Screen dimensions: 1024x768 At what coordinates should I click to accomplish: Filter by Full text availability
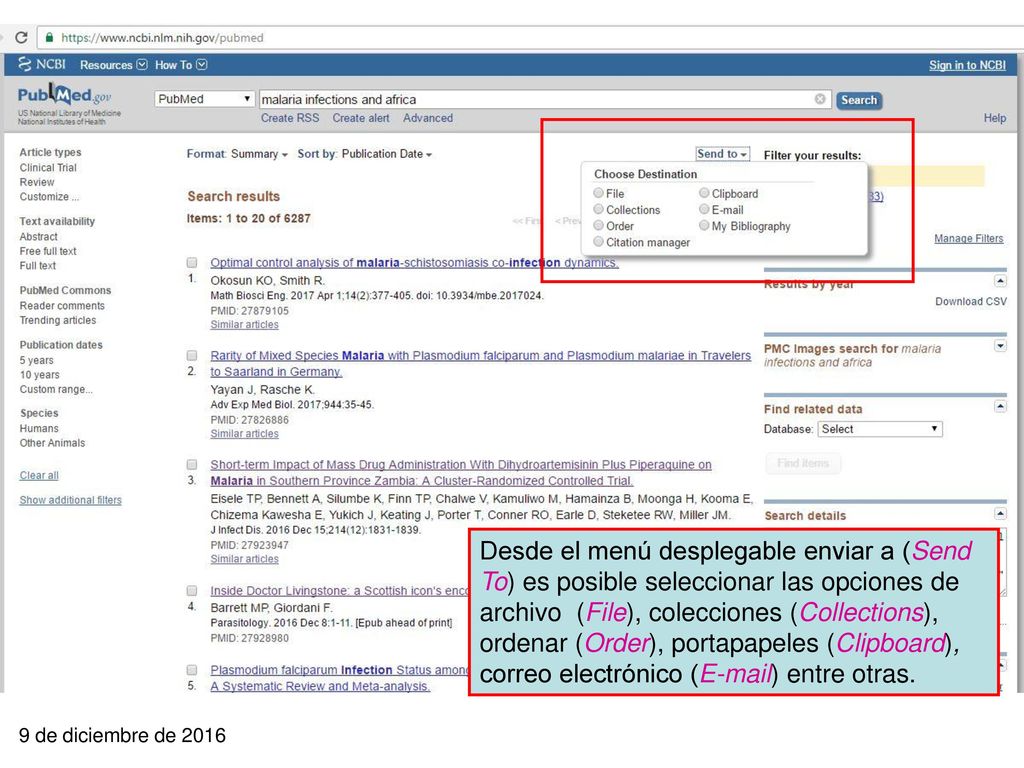tap(37, 265)
